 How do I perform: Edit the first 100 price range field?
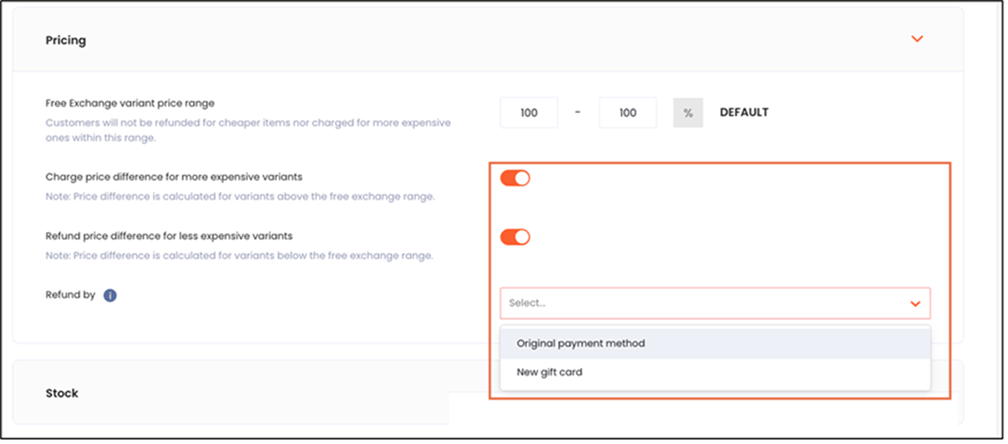(529, 112)
